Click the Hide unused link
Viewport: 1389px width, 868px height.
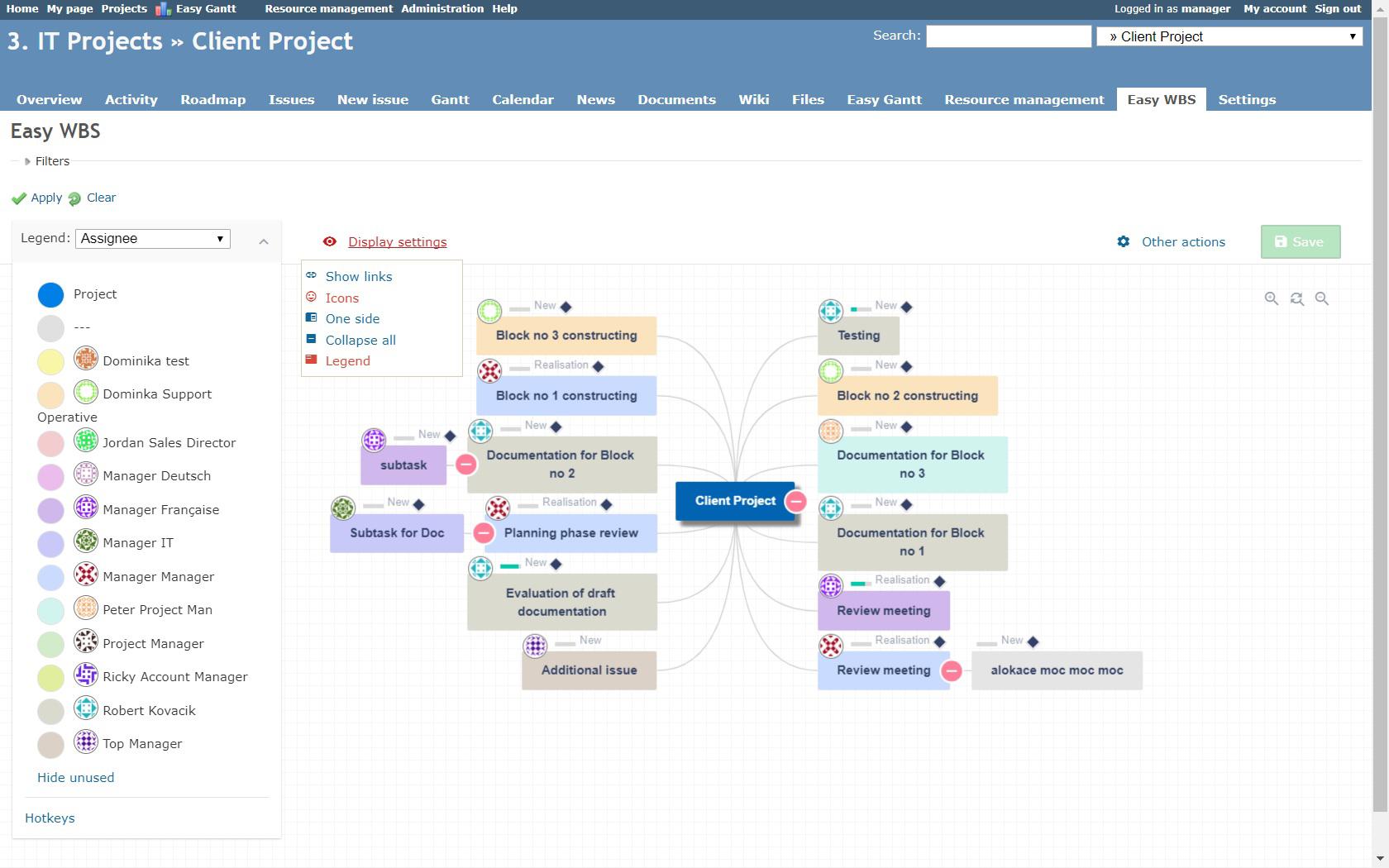[75, 777]
